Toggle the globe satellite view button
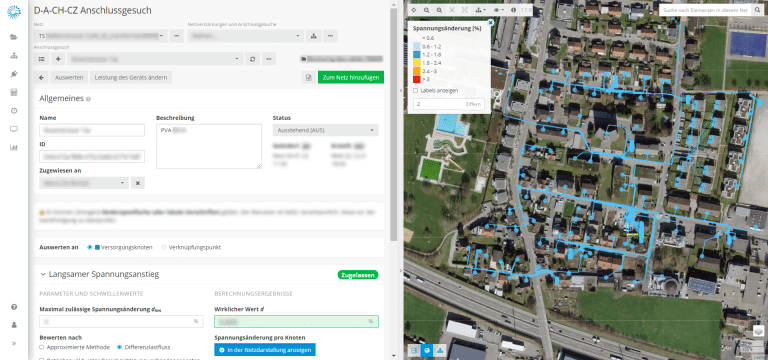The height and width of the screenshot is (360, 768). tap(427, 350)
